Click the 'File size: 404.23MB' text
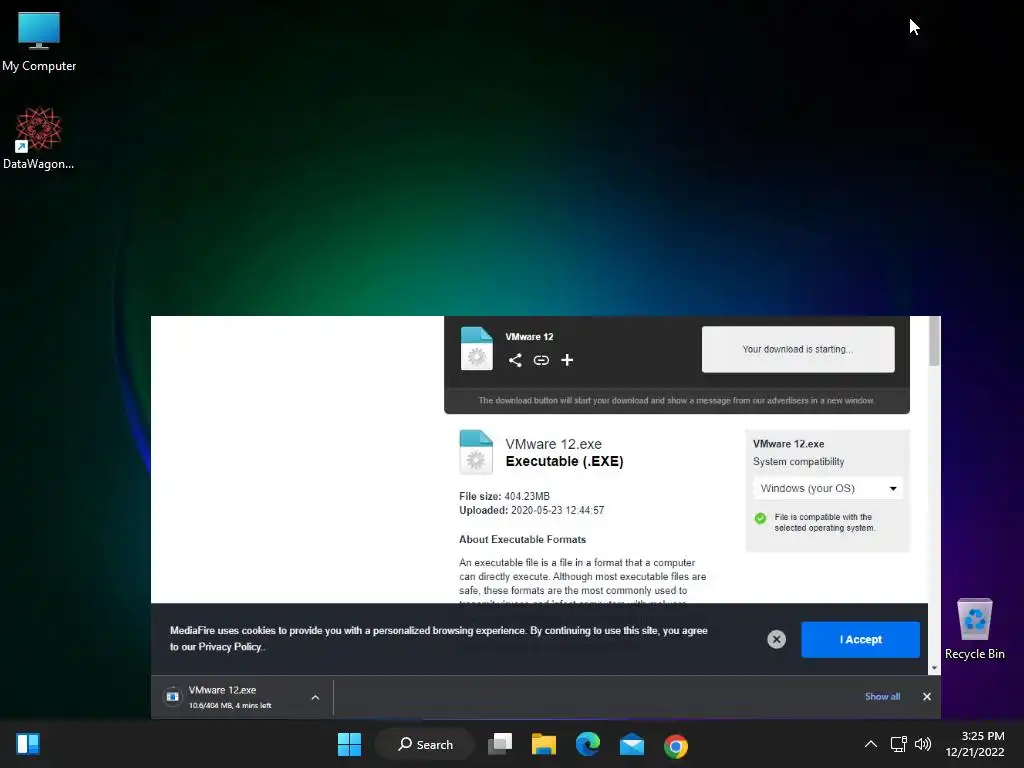The width and height of the screenshot is (1024, 768). coord(504,496)
